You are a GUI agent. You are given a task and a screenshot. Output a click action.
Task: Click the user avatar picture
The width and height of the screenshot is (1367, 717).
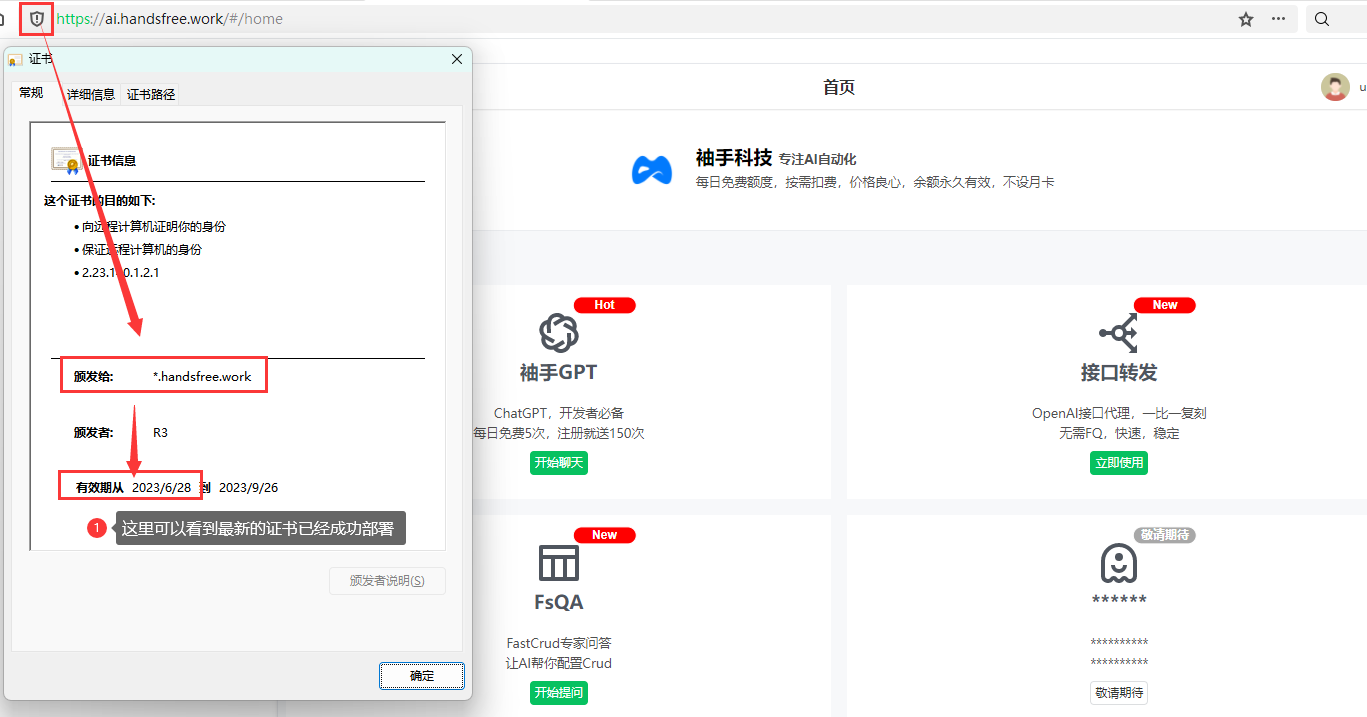(x=1334, y=87)
